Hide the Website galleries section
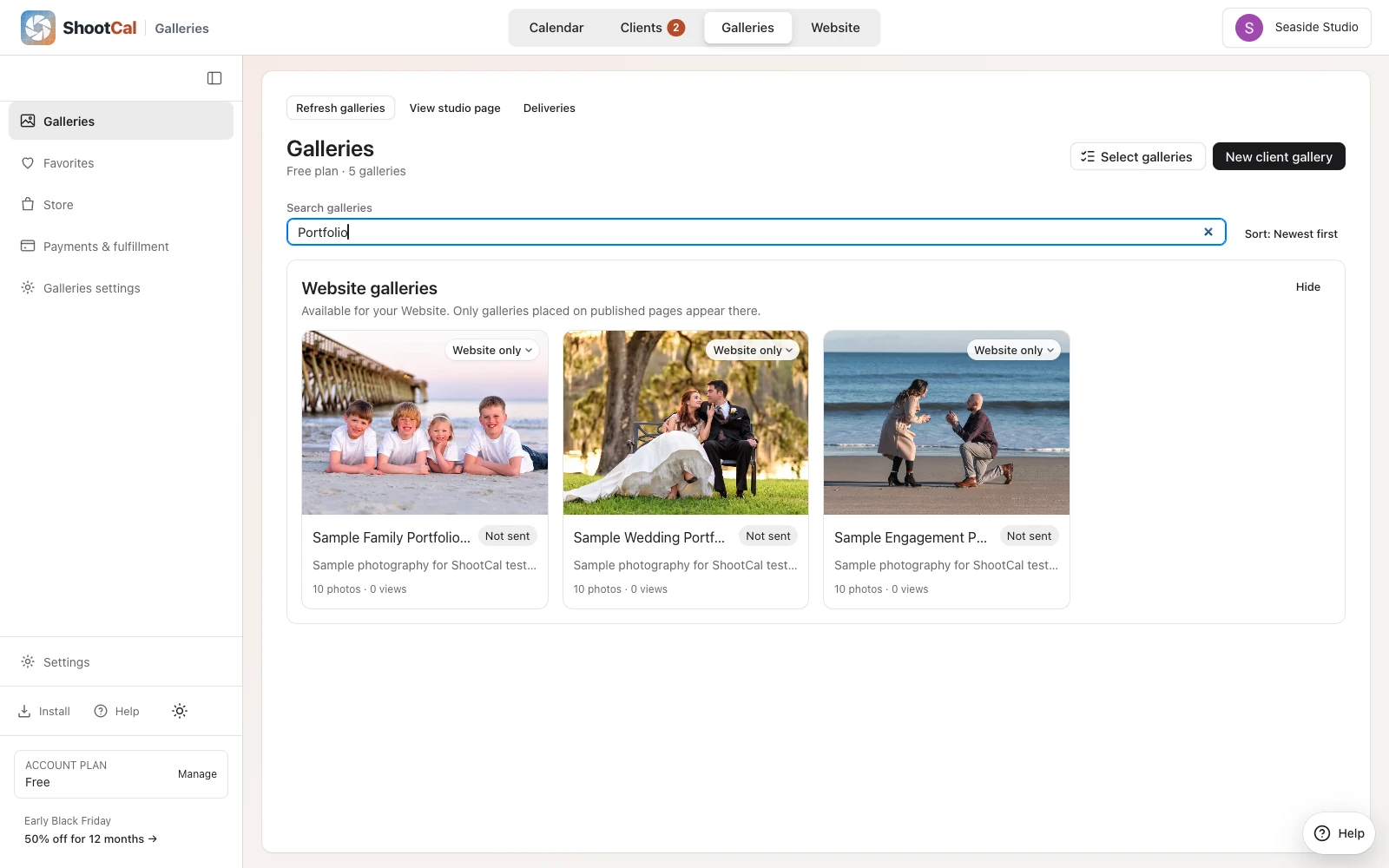This screenshot has width=1389, height=868. click(x=1308, y=286)
